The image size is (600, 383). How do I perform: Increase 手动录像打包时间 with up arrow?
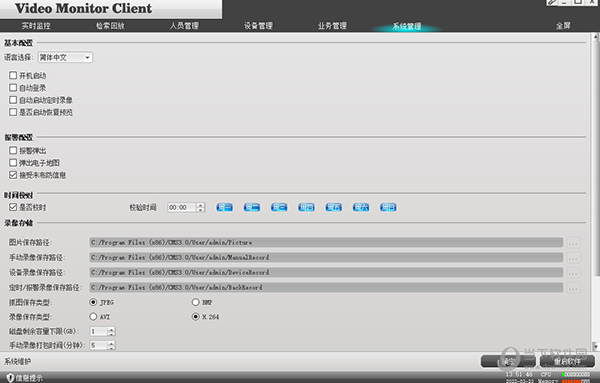[x=111, y=343]
